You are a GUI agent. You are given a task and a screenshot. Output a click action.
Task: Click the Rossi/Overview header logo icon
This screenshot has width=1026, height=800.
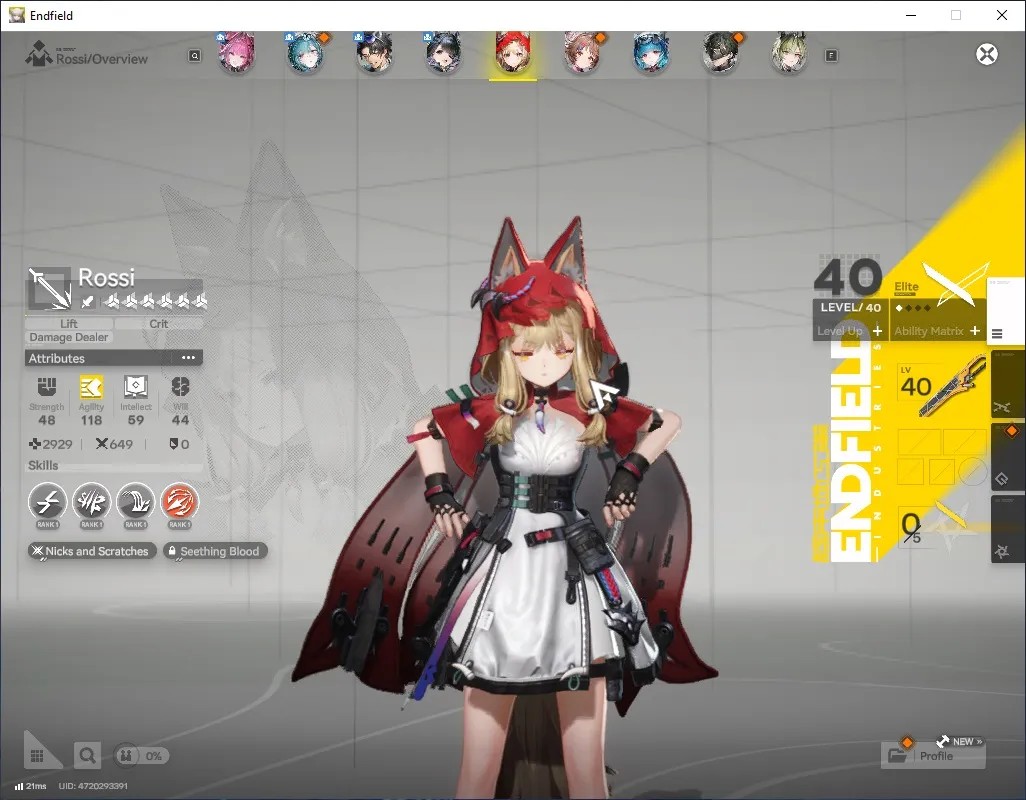[38, 54]
